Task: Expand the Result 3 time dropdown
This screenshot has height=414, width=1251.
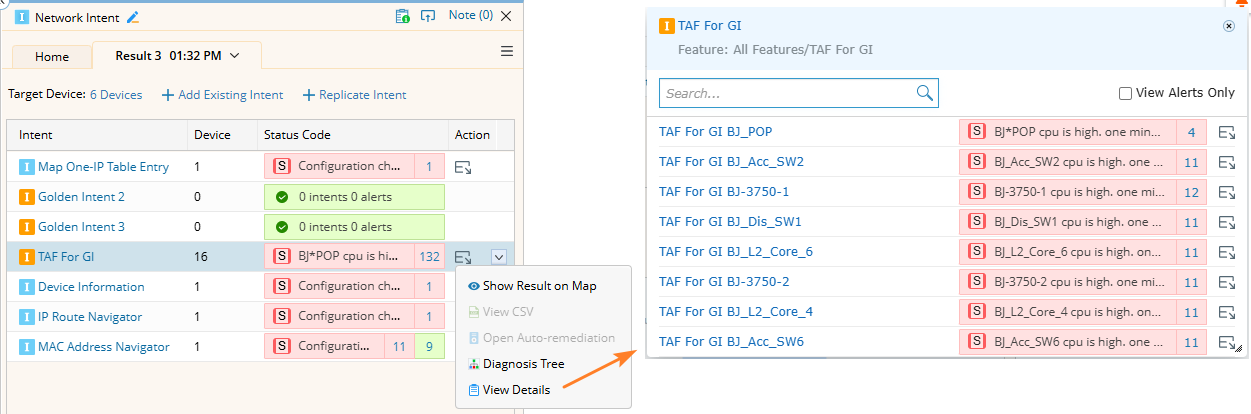Action: pos(235,56)
